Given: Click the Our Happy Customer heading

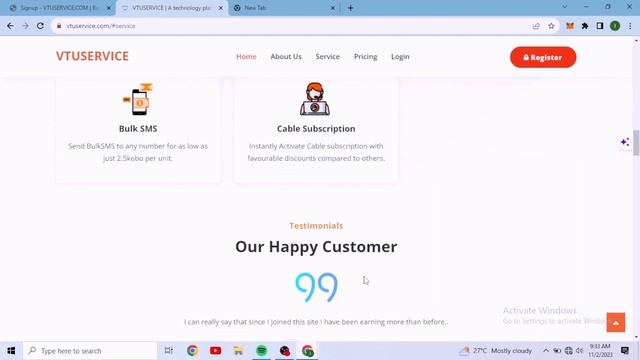Looking at the screenshot, I should tap(316, 247).
